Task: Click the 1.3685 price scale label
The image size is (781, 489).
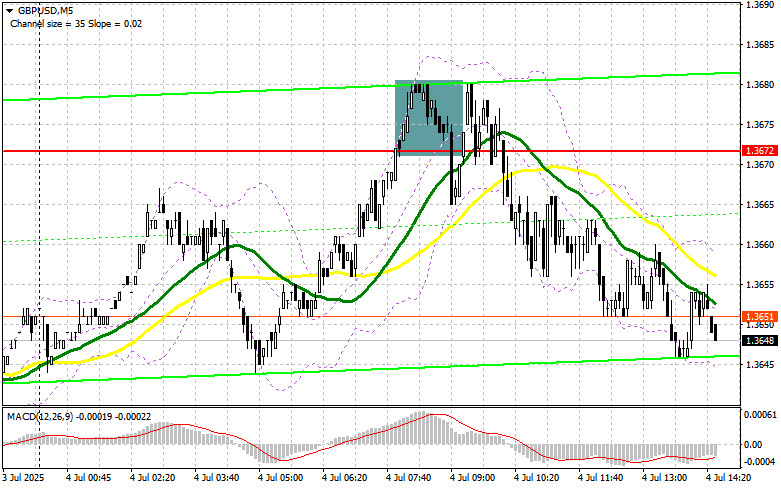Action: [760, 45]
